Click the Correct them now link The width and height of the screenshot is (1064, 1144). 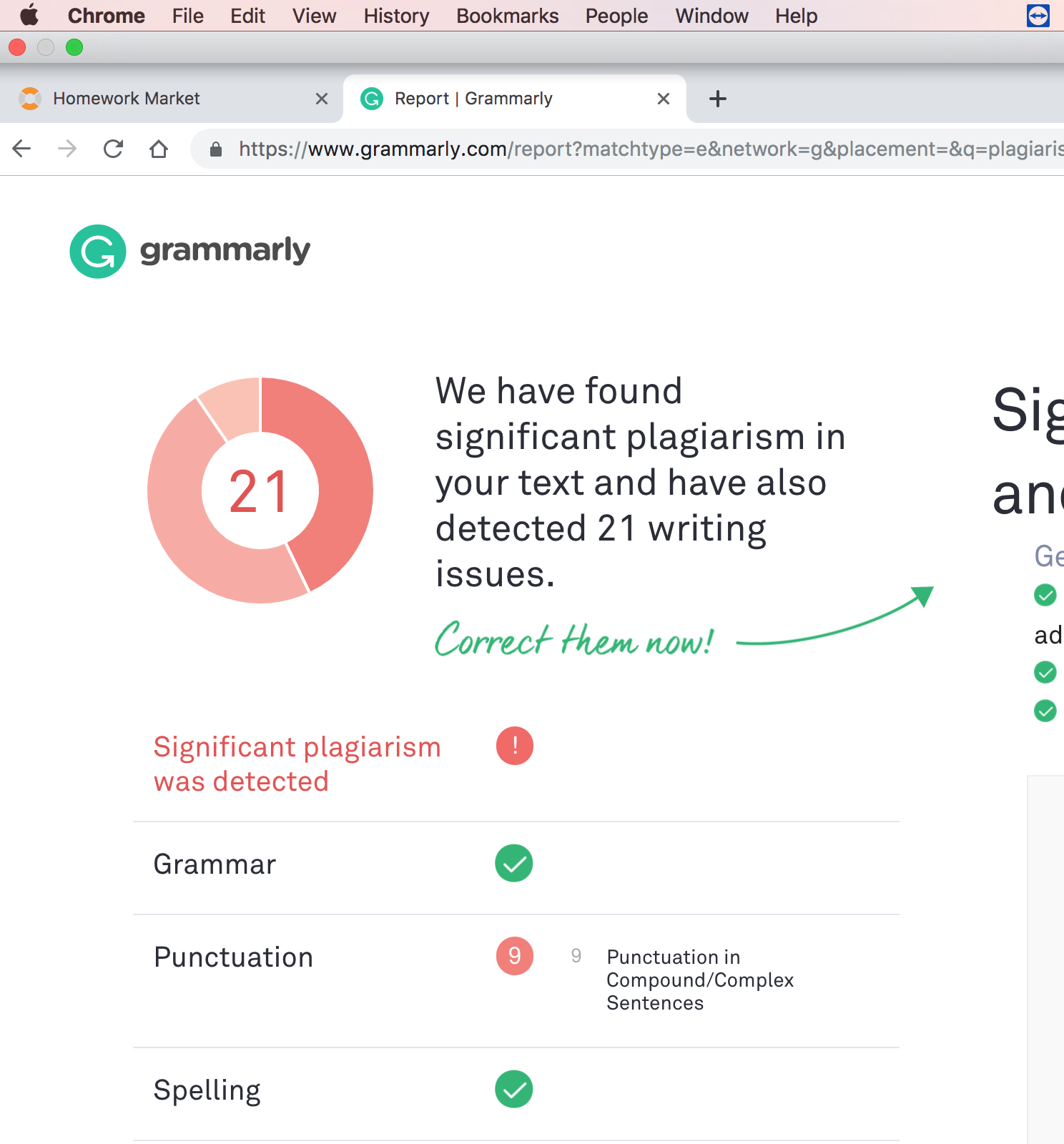coord(574,639)
